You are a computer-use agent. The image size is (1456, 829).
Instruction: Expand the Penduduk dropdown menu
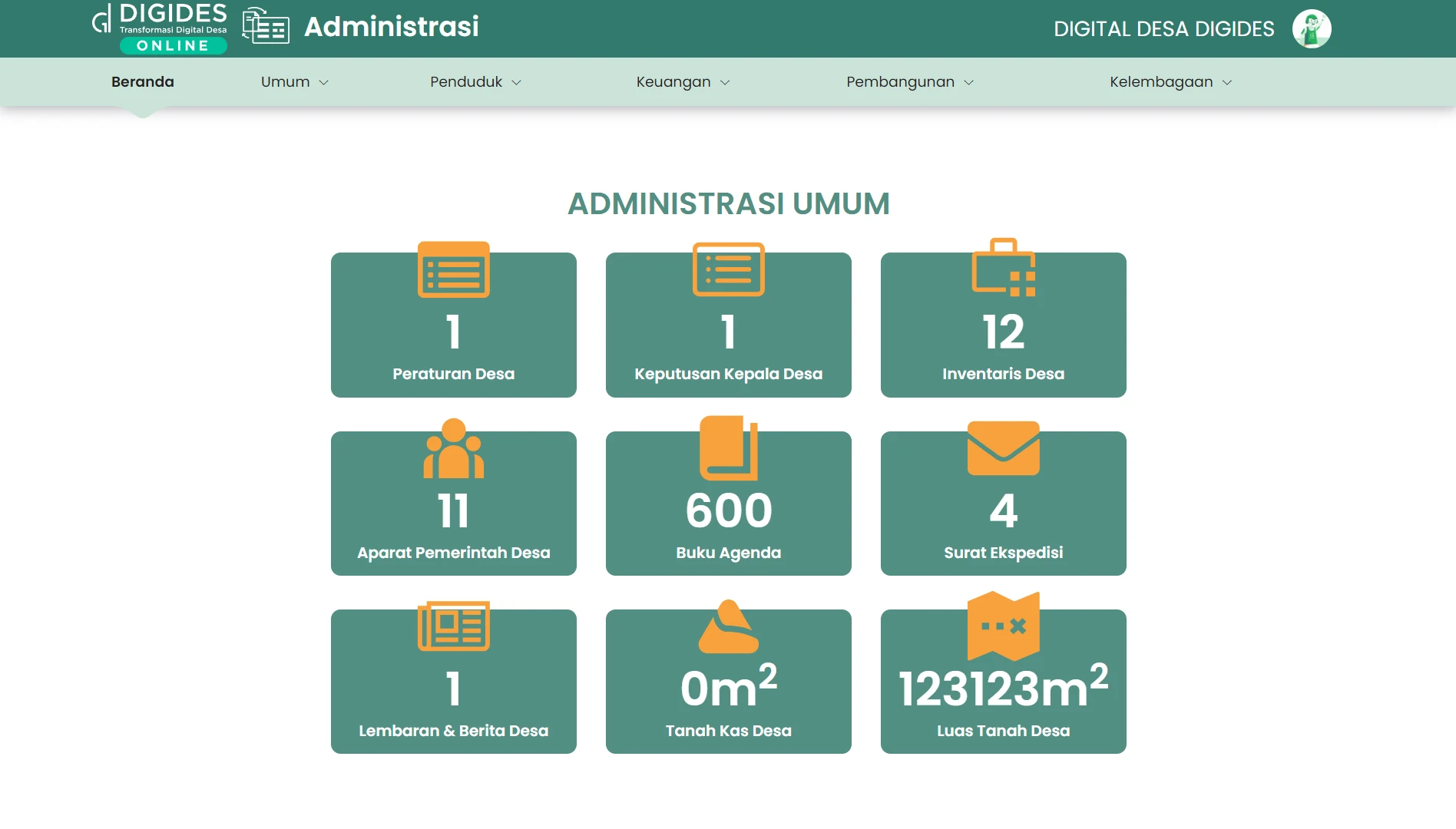[475, 82]
